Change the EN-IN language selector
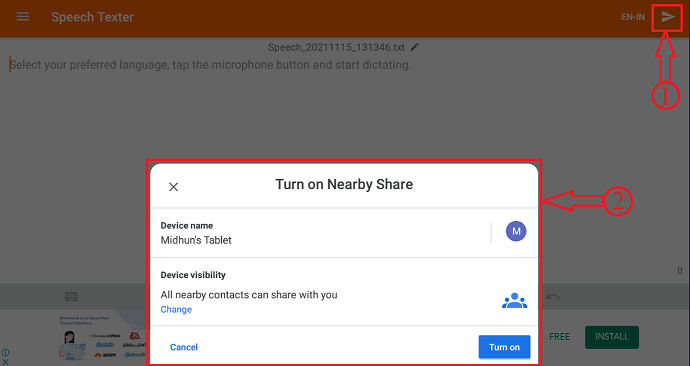 coord(633,17)
